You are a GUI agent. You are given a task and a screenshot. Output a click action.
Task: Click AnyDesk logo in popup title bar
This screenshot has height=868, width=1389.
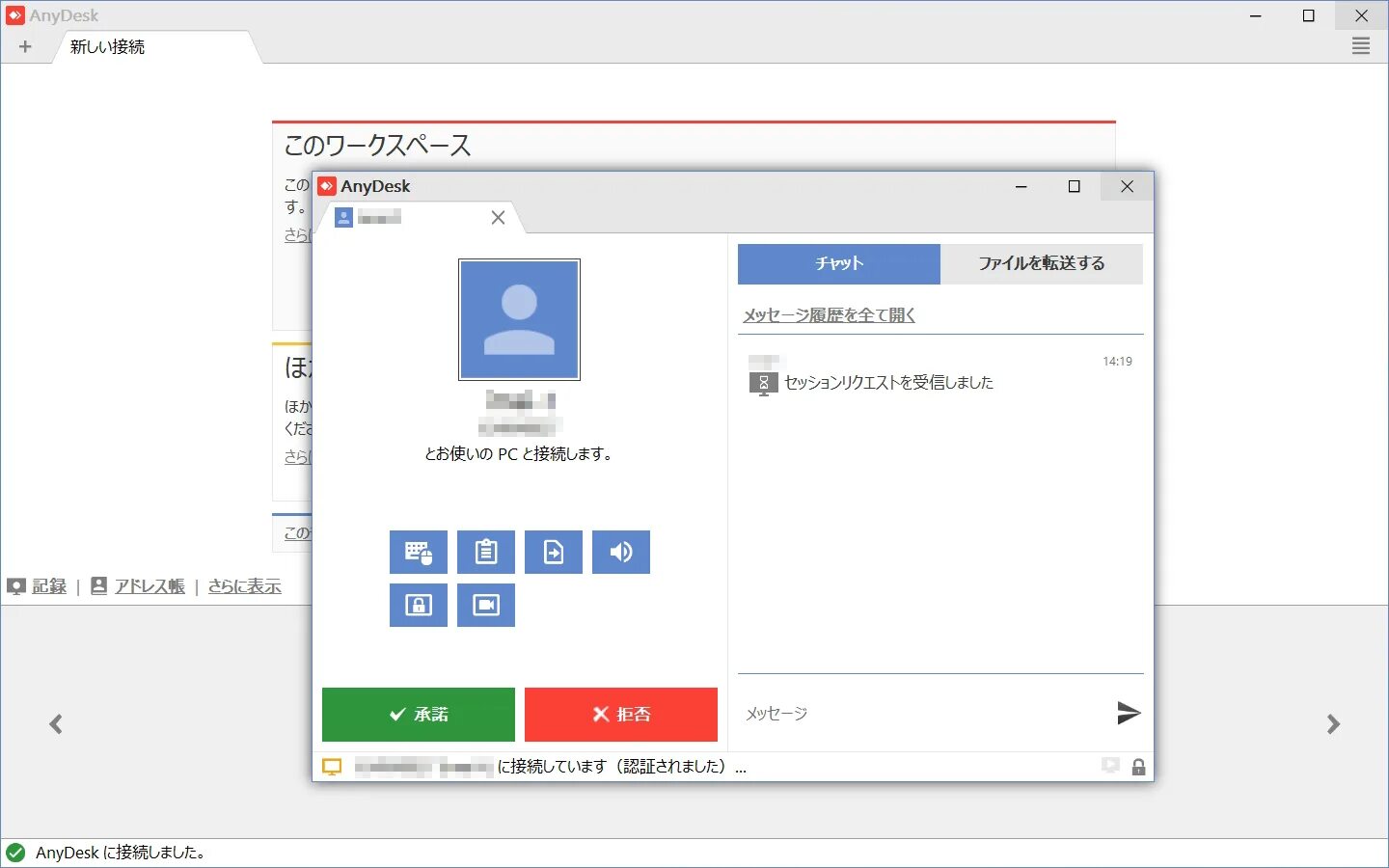327,186
